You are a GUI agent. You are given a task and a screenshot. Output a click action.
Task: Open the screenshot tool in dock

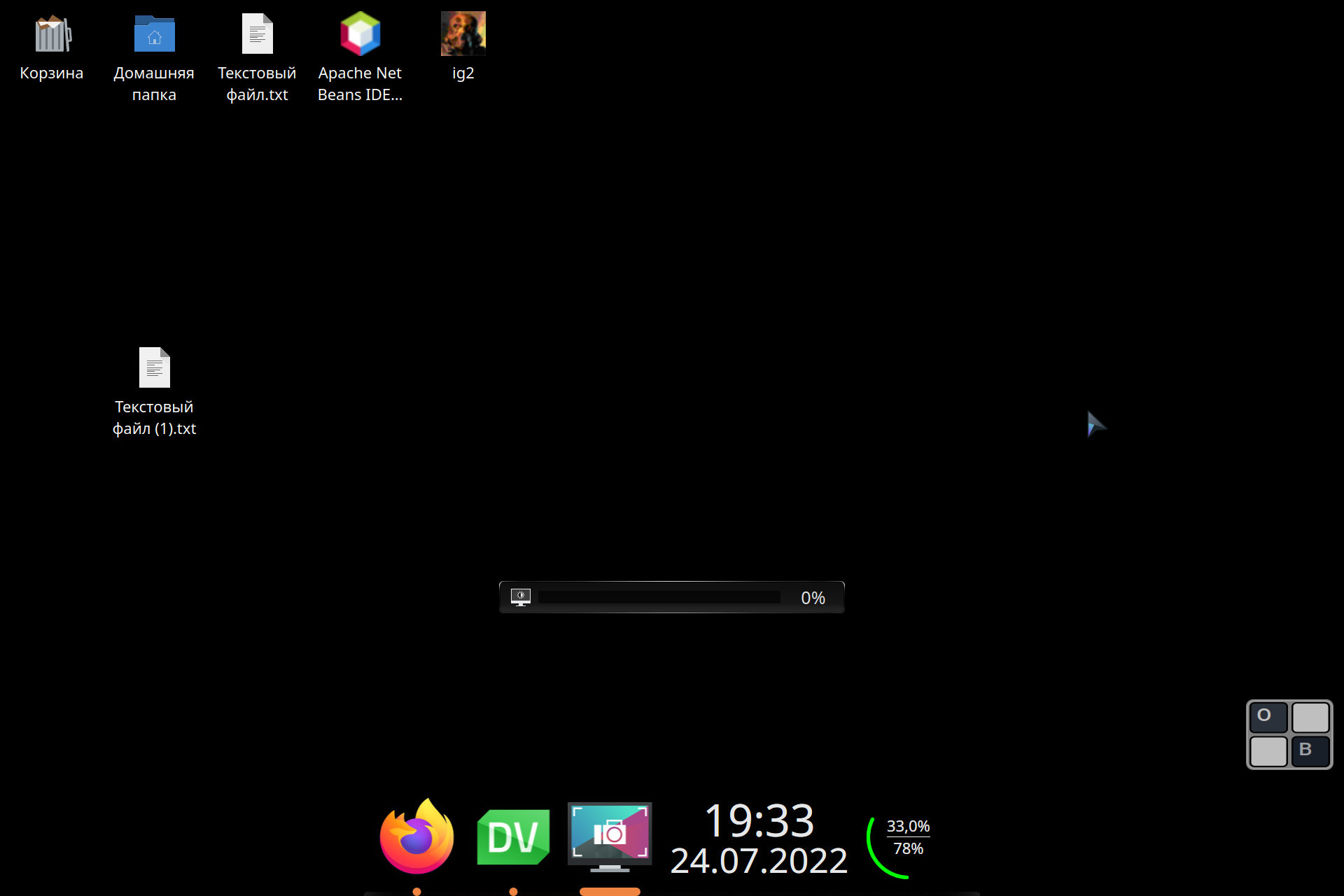click(x=610, y=836)
